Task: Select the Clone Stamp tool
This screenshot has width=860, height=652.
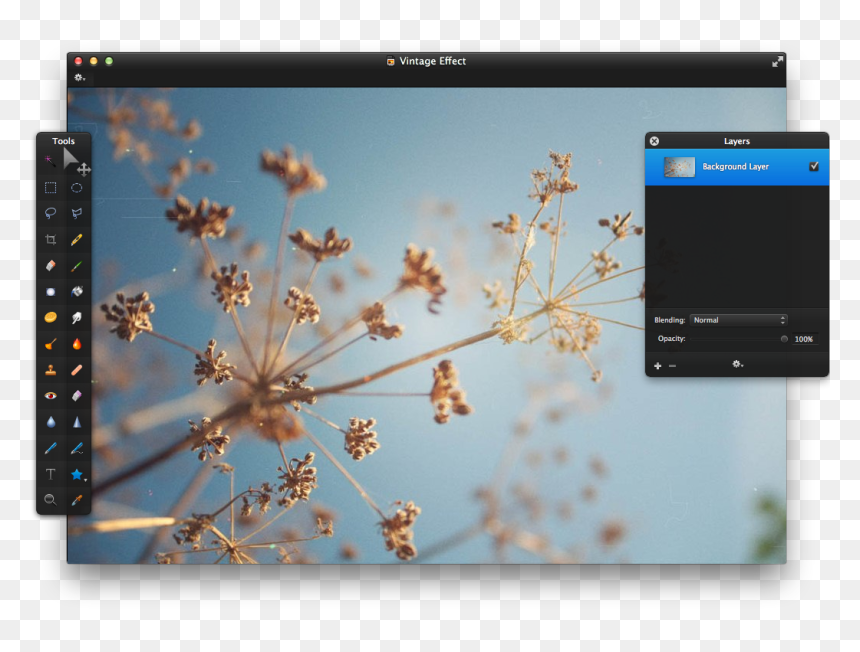Action: tap(50, 370)
